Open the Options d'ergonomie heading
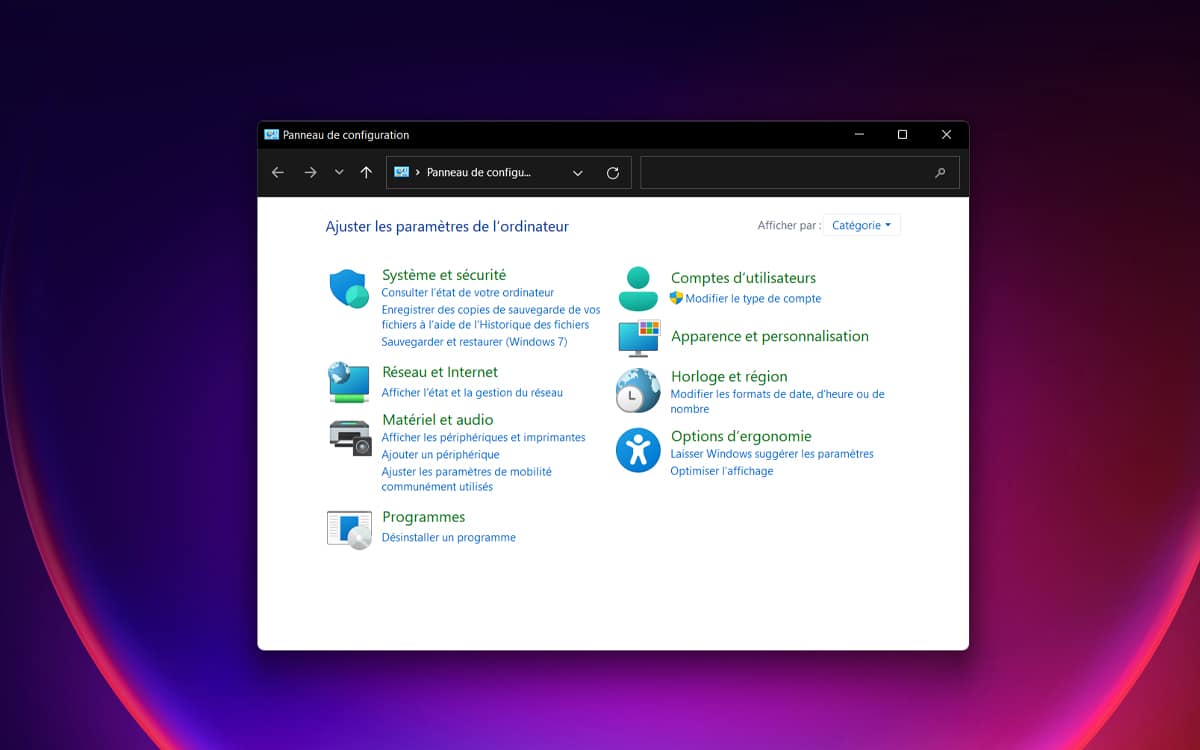 point(741,436)
